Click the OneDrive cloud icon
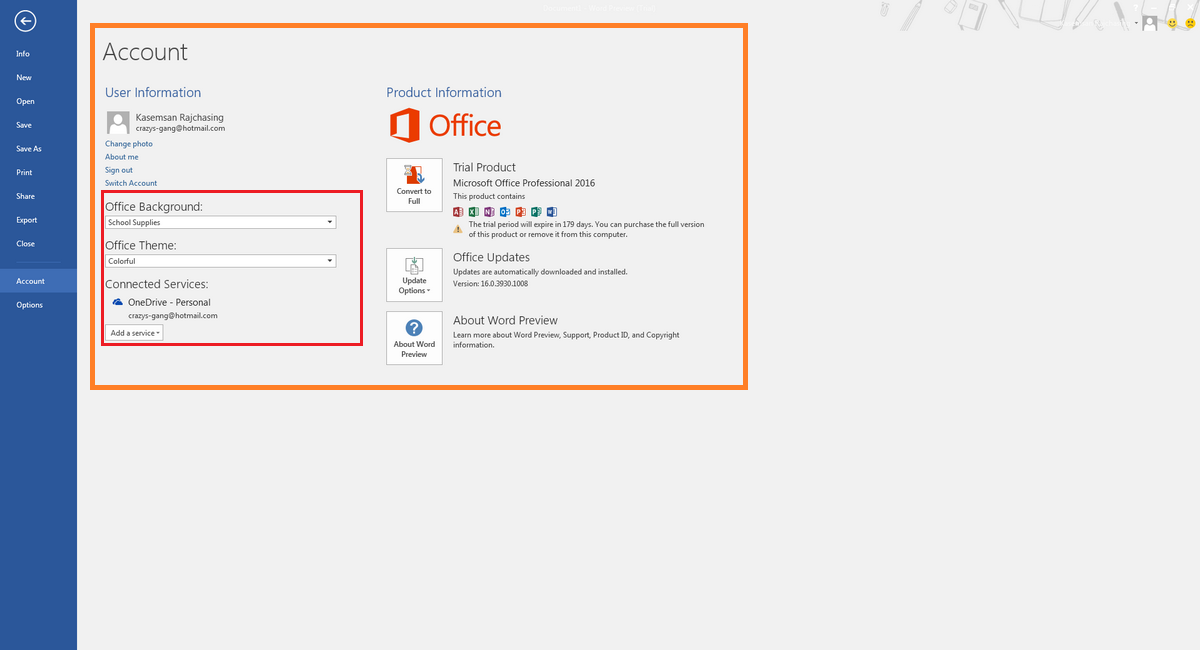Viewport: 1200px width, 650px height. [117, 302]
